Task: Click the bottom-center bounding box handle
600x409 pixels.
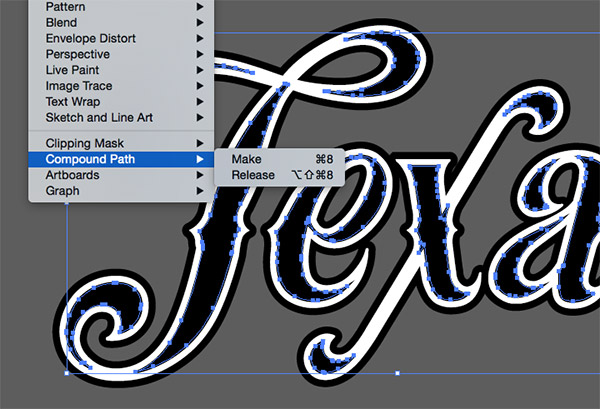Action: point(397,373)
